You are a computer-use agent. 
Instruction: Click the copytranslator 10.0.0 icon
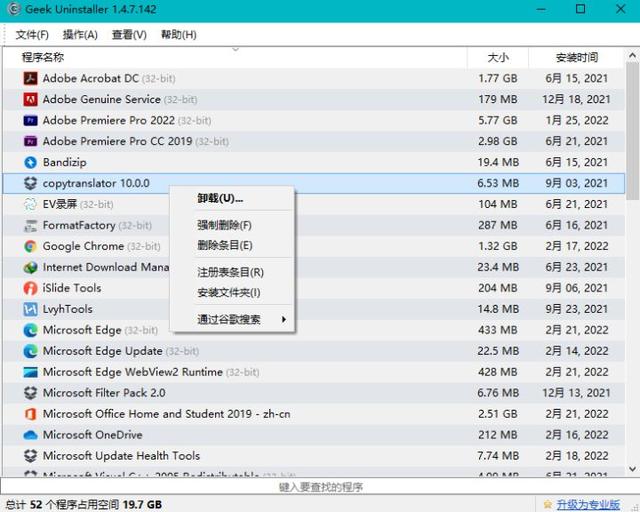point(30,183)
